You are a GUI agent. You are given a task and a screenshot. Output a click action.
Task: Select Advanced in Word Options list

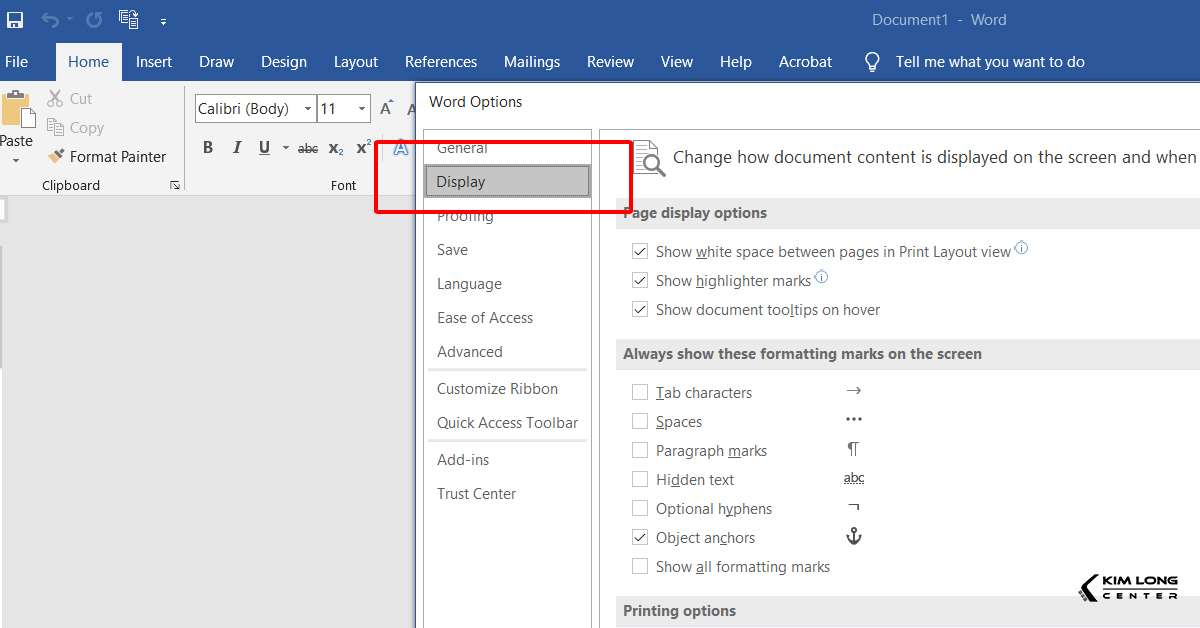click(x=469, y=352)
